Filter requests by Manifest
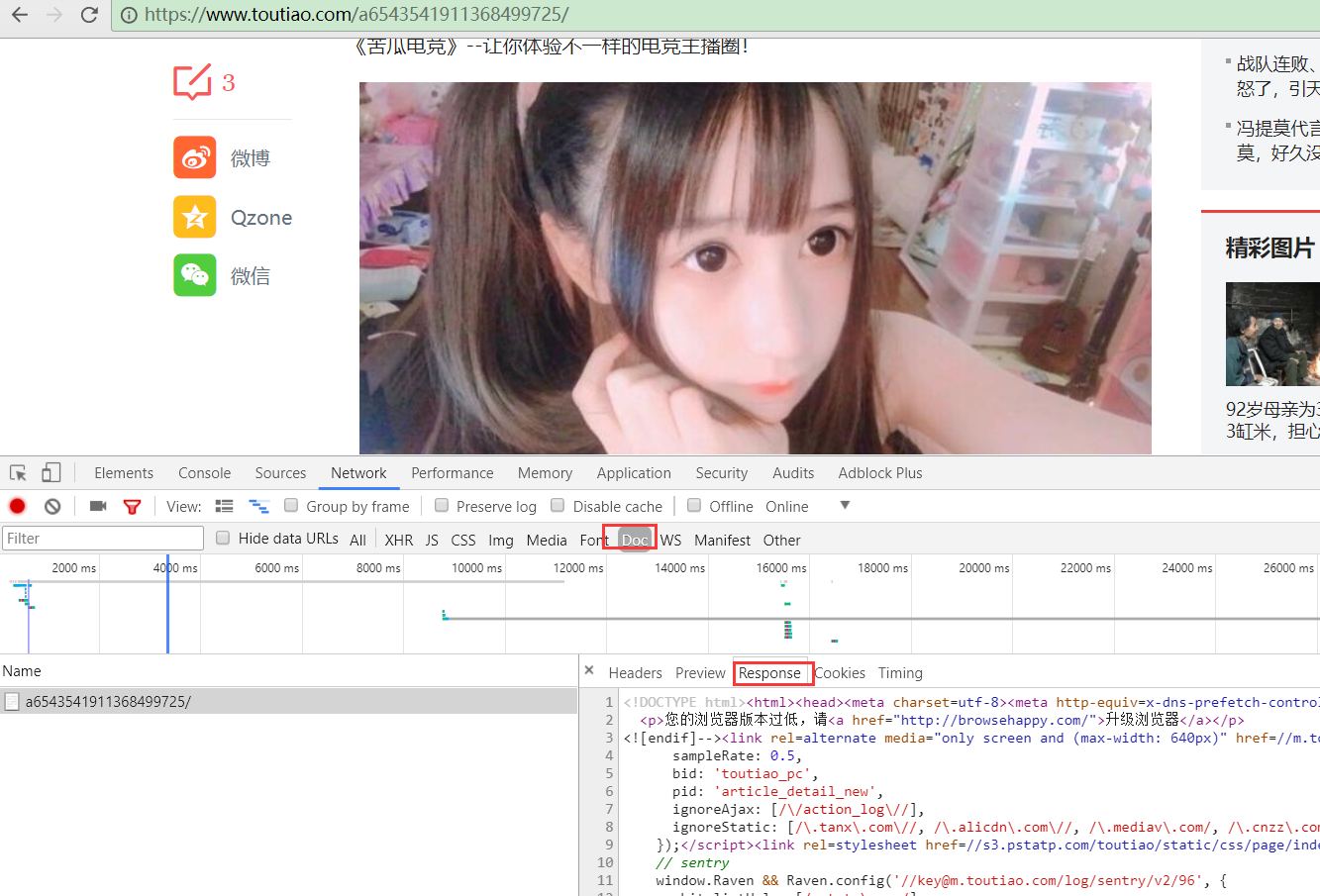The width and height of the screenshot is (1320, 896). pyautogui.click(x=722, y=540)
